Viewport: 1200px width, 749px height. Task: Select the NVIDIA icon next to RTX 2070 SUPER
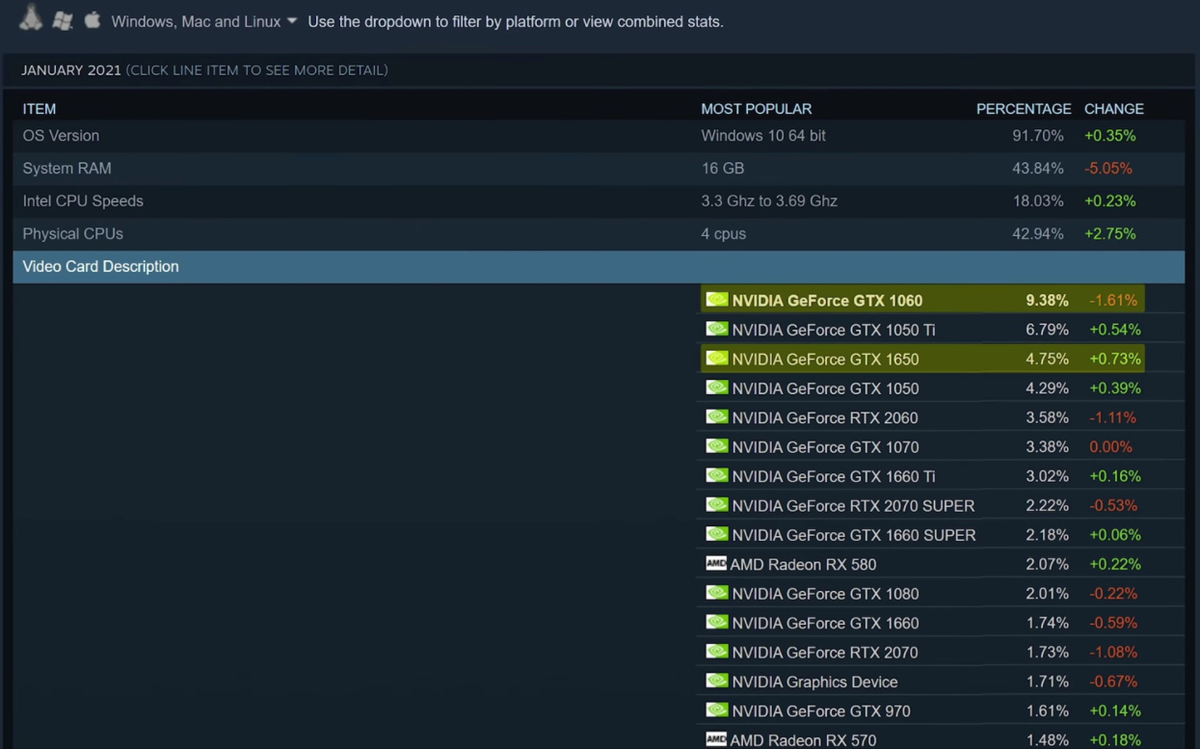717,505
